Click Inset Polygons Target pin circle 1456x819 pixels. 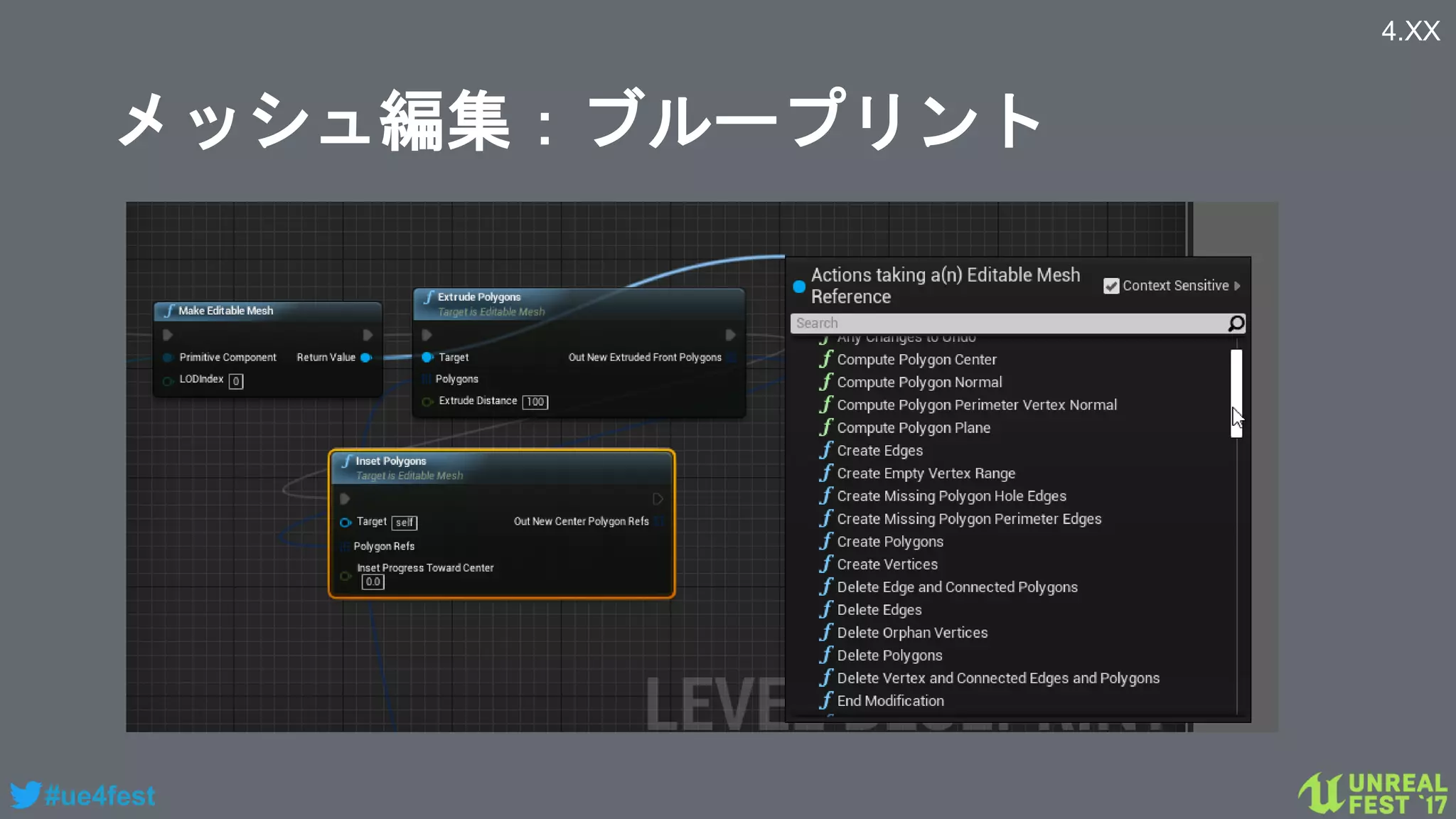(x=346, y=523)
